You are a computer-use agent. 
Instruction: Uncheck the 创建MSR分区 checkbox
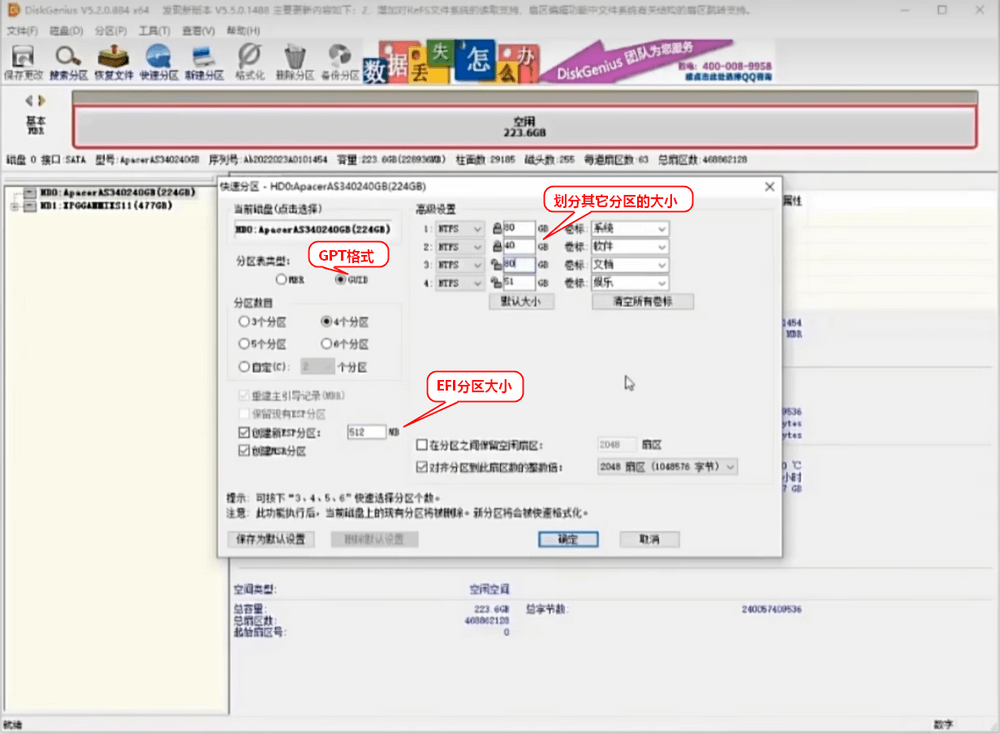(x=245, y=451)
